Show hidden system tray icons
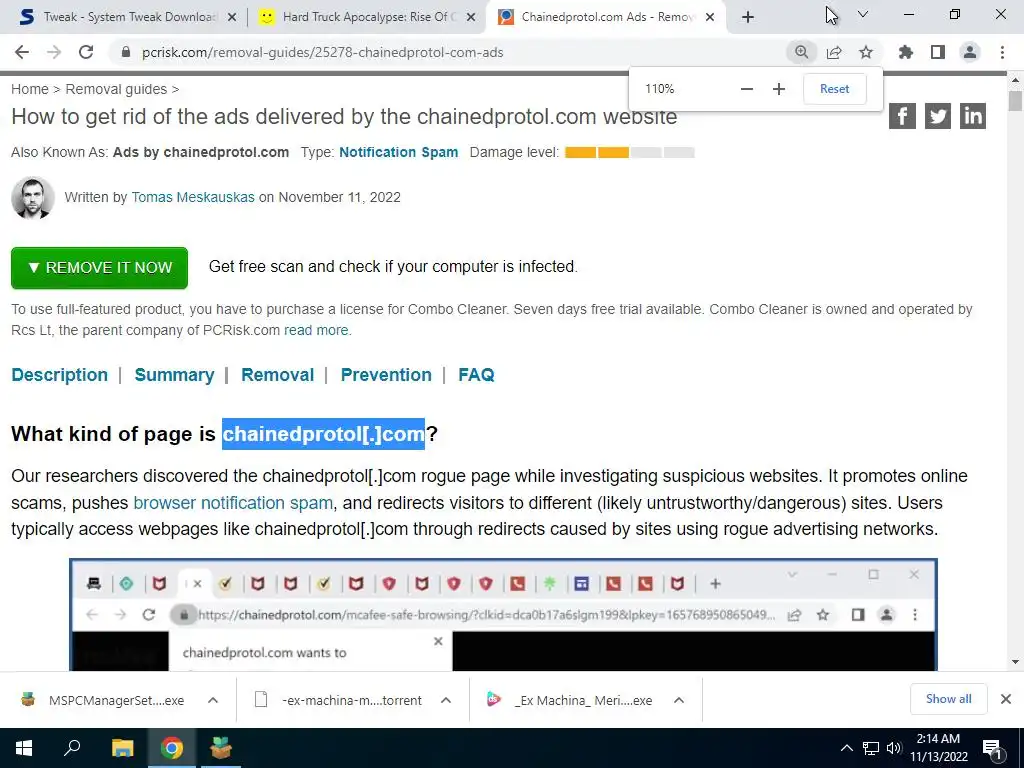The image size is (1024, 768). coord(846,748)
